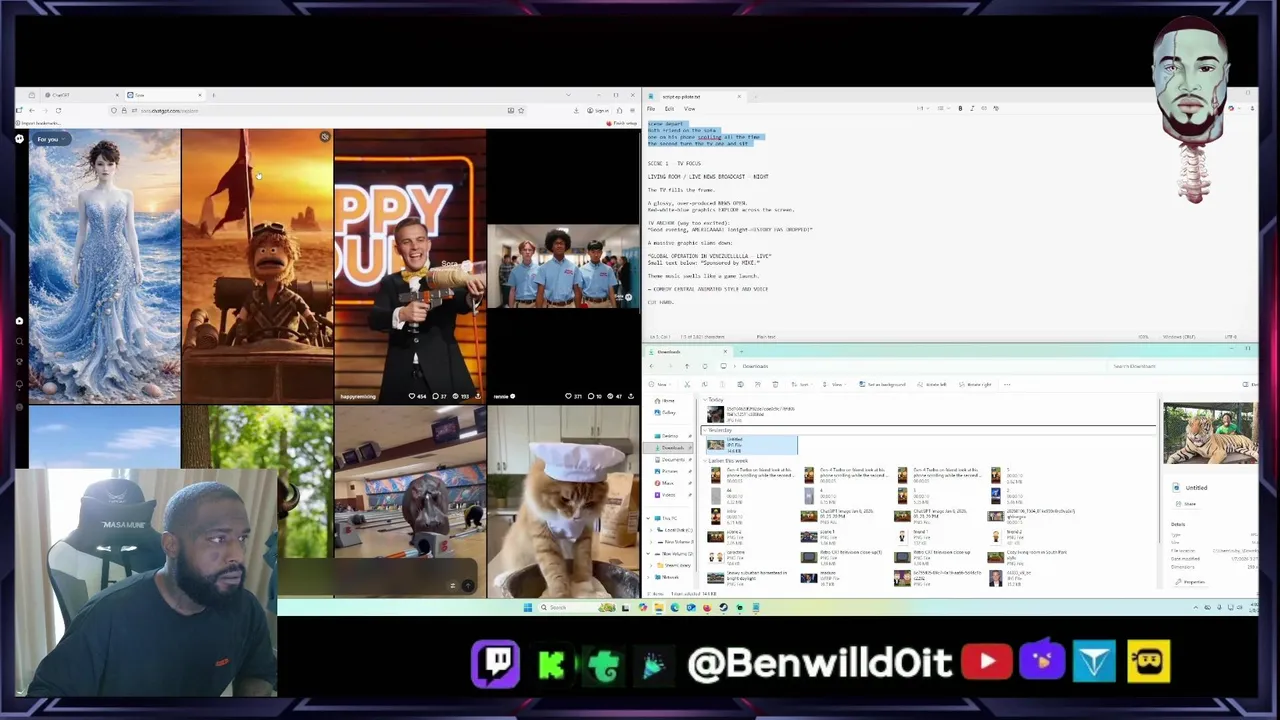Screen dimensions: 1280x720
Task: Click Windows (CRLF) in Notepad status bar
Action: (x=1179, y=337)
